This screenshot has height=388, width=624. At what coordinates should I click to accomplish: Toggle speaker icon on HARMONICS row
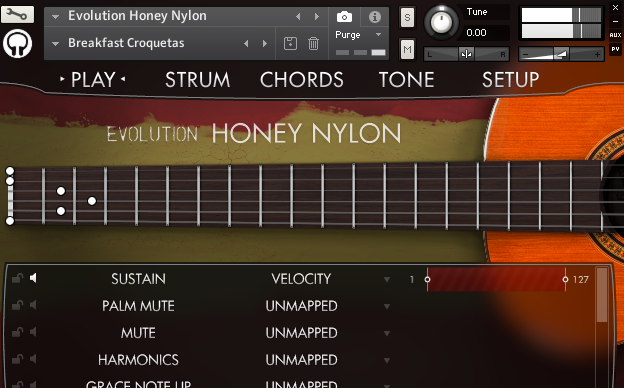click(x=33, y=359)
